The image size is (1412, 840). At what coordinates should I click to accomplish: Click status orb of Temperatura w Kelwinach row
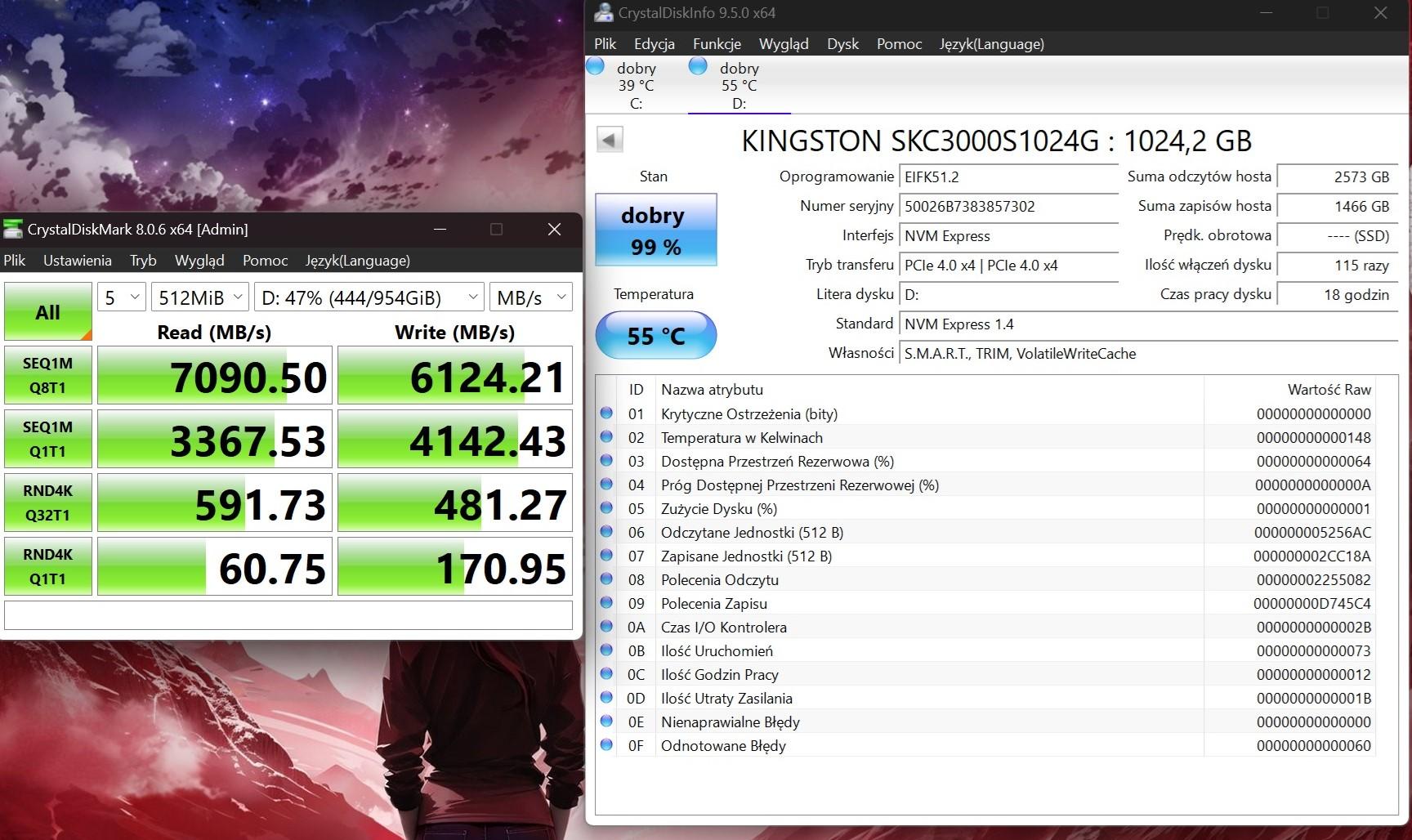[606, 437]
